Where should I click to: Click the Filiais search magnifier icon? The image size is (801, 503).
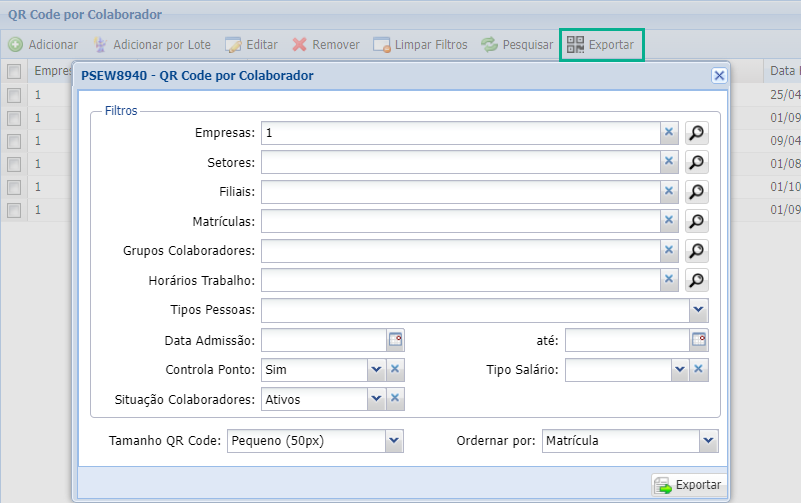(x=697, y=191)
